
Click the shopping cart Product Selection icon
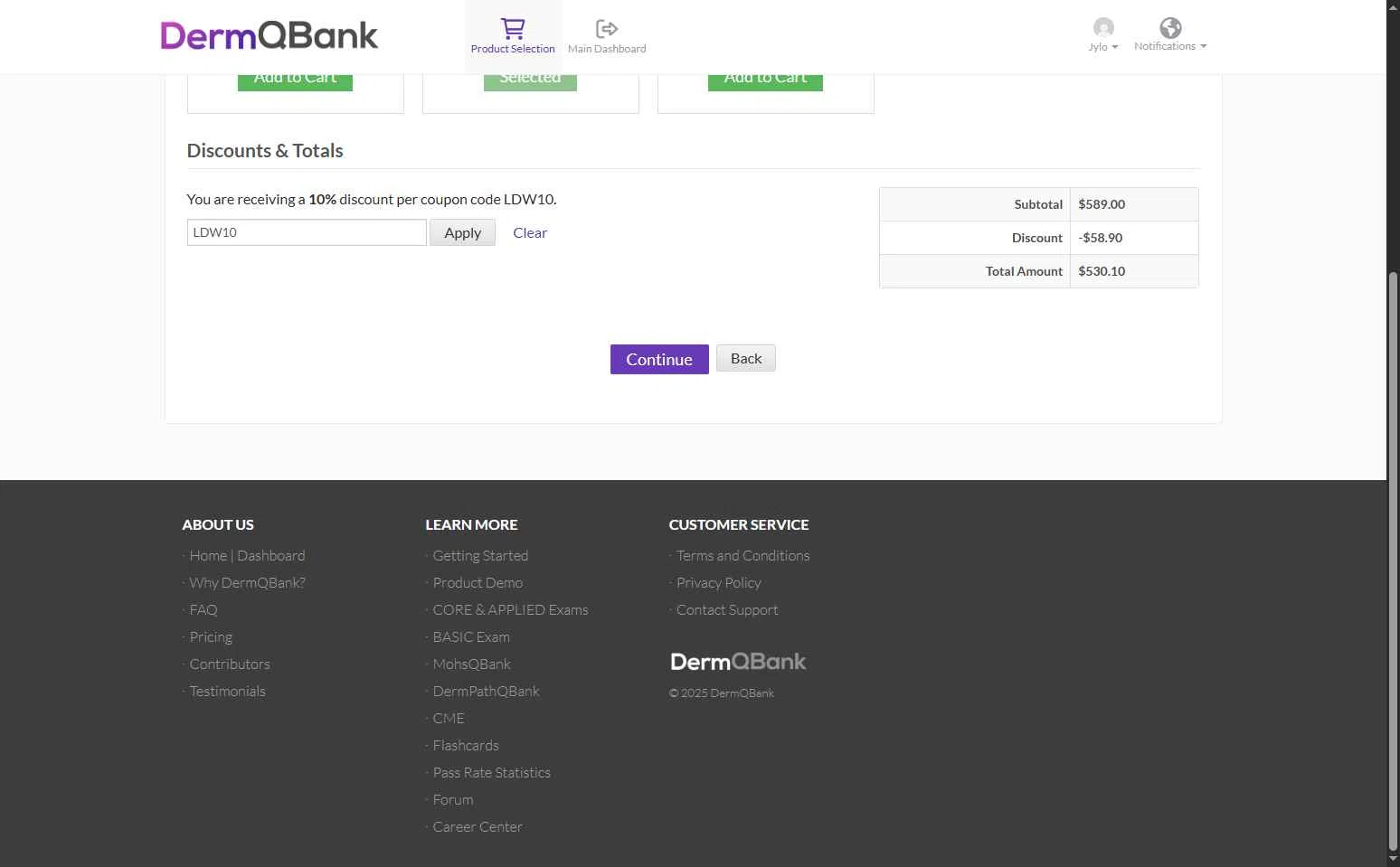pos(513,29)
